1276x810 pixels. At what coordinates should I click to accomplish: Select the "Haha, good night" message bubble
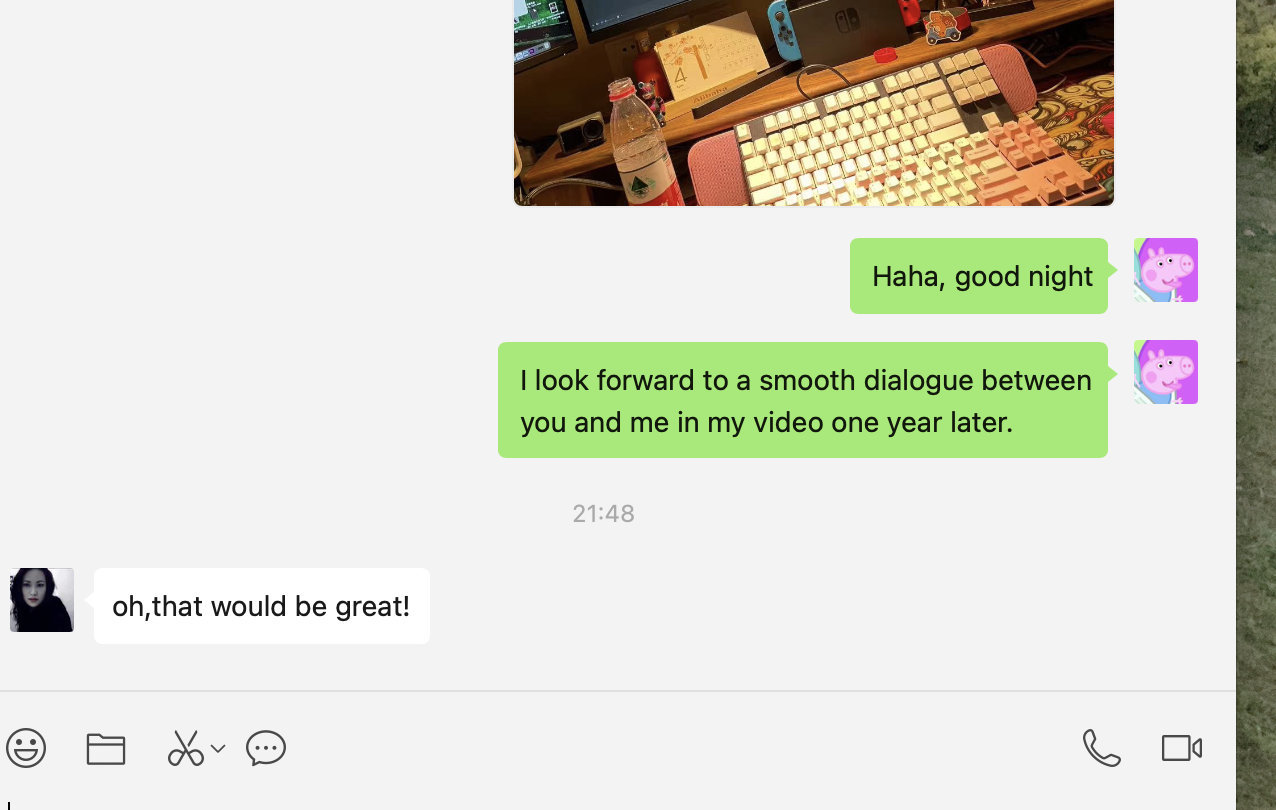tap(979, 276)
